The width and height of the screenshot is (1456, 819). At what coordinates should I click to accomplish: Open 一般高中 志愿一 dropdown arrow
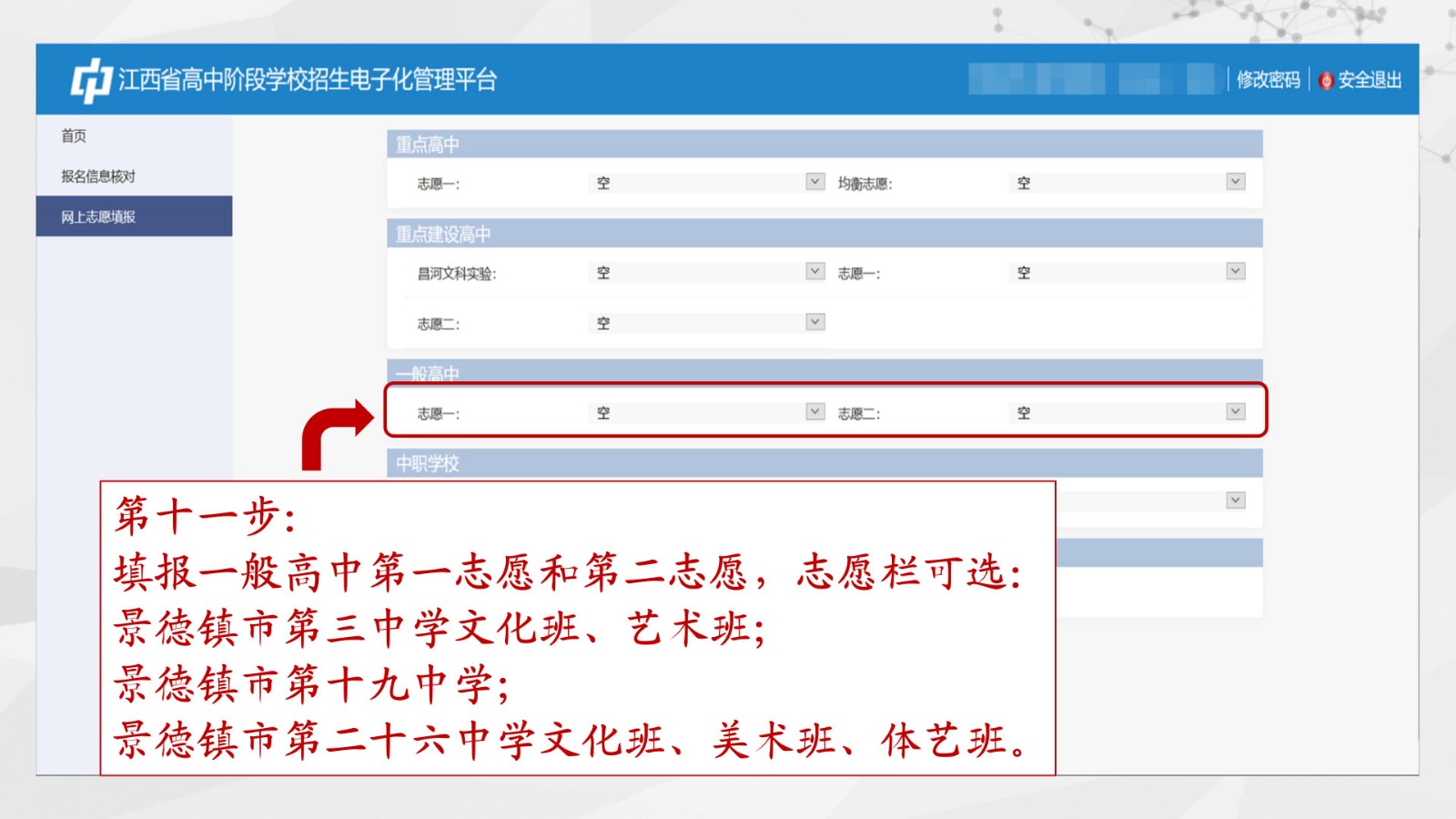click(815, 411)
